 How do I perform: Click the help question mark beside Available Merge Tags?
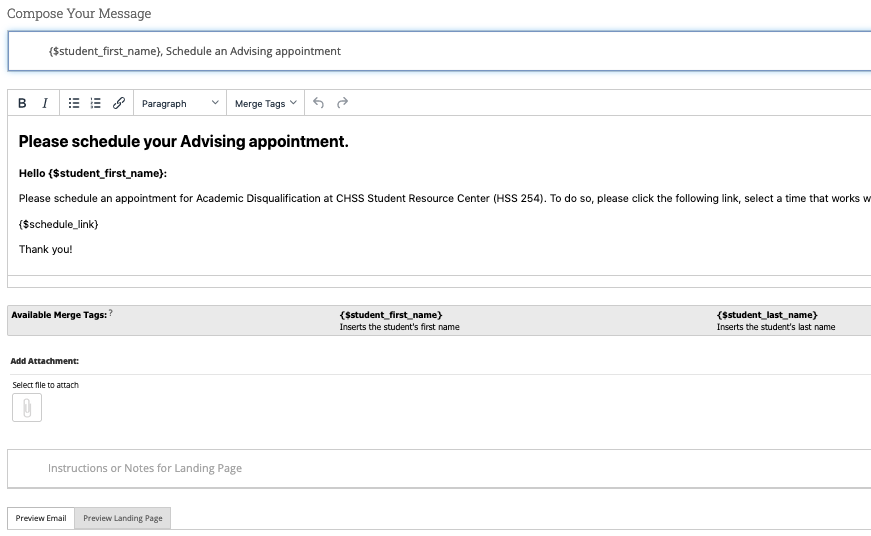111,313
